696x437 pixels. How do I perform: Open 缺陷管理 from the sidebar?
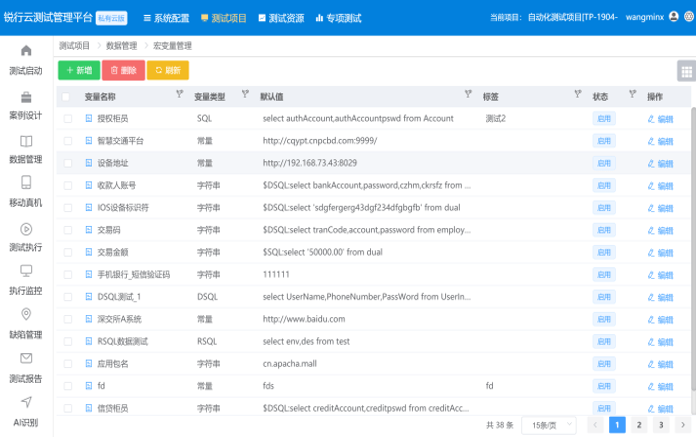point(26,324)
